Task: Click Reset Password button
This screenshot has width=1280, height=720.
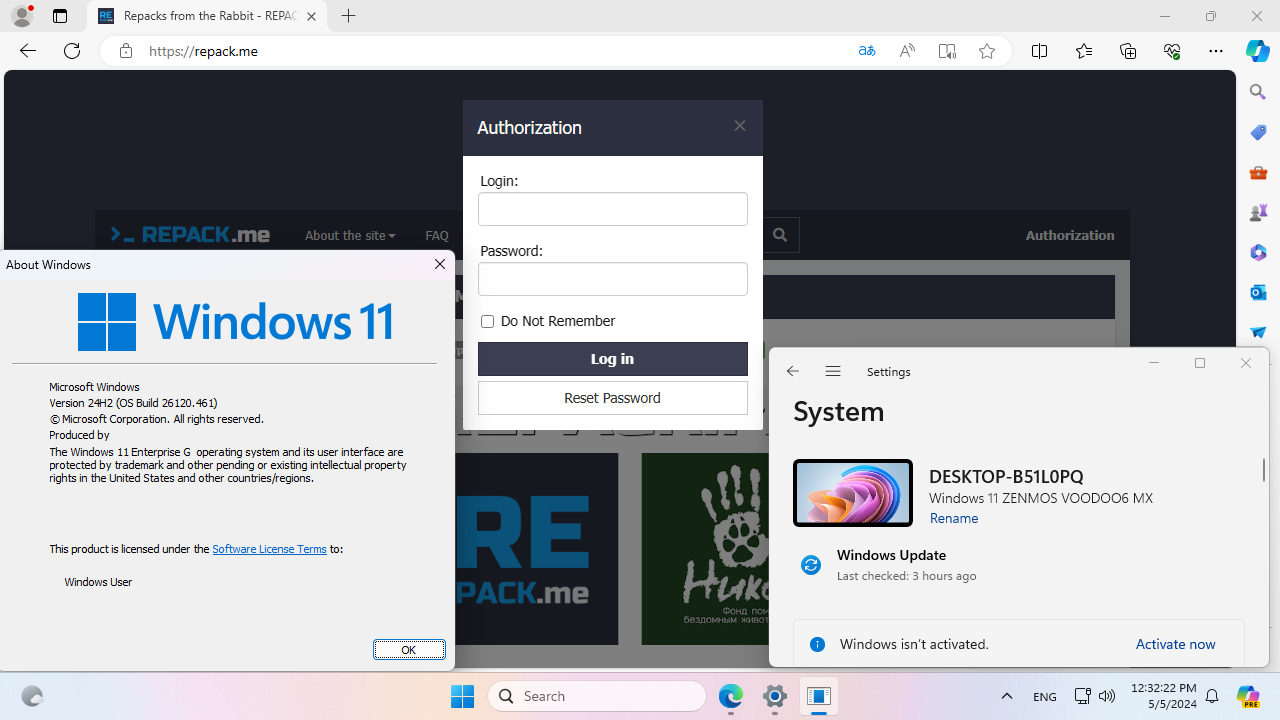Action: point(613,398)
